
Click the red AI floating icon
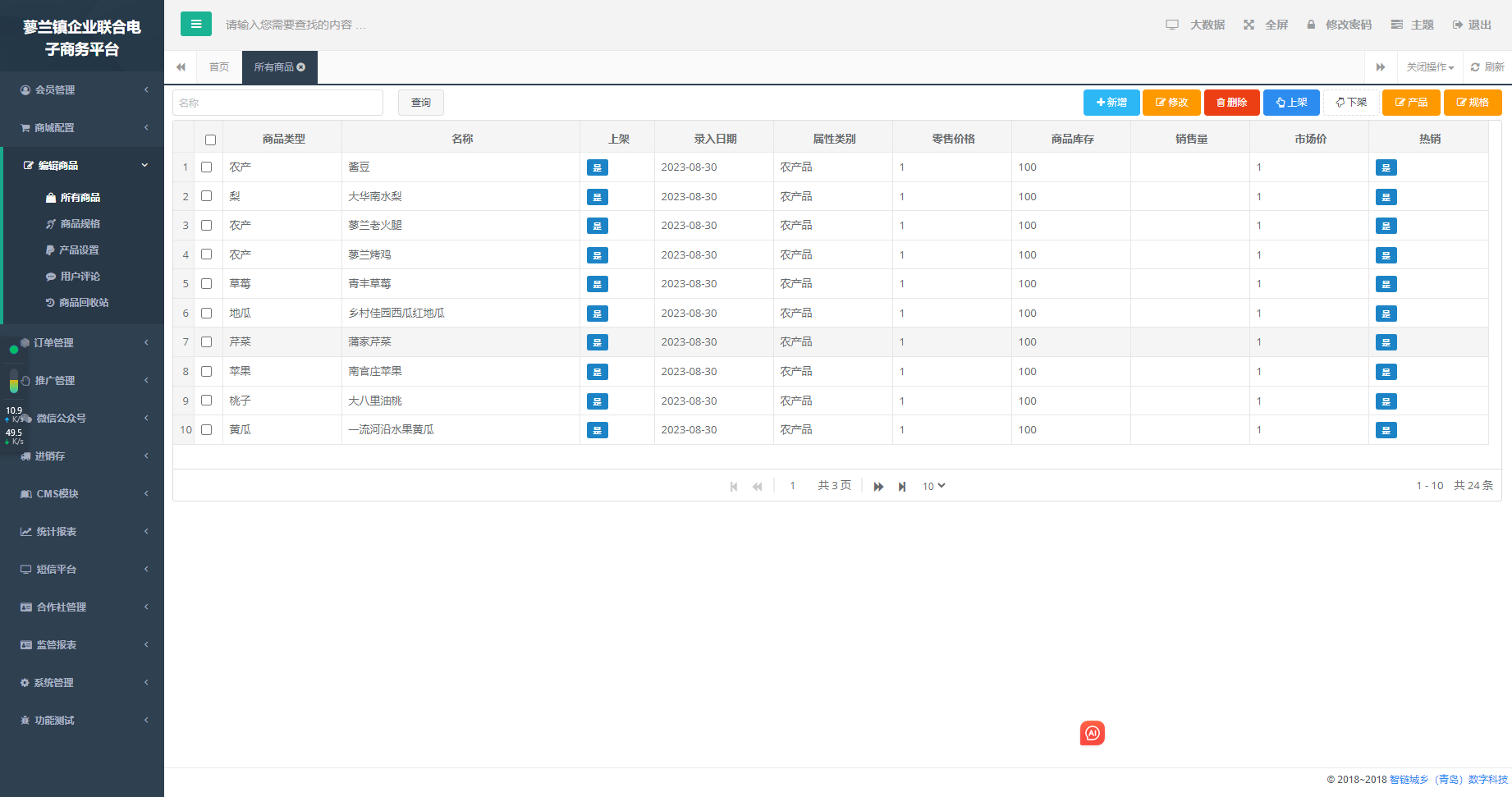coord(1092,733)
